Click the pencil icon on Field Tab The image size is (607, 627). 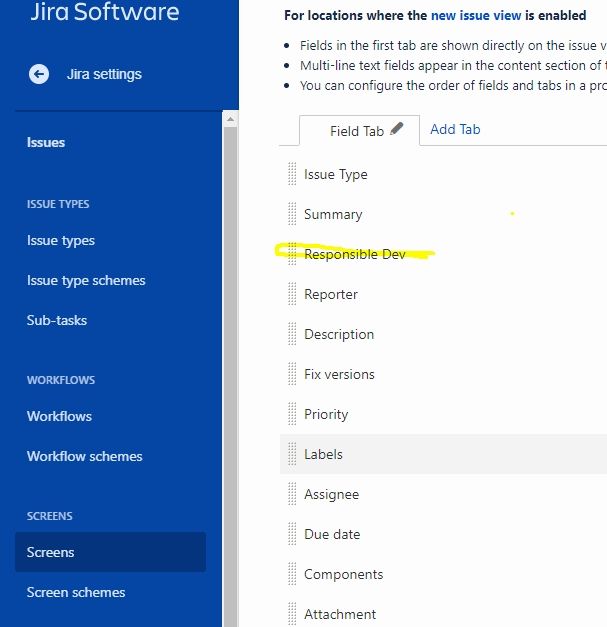[397, 129]
